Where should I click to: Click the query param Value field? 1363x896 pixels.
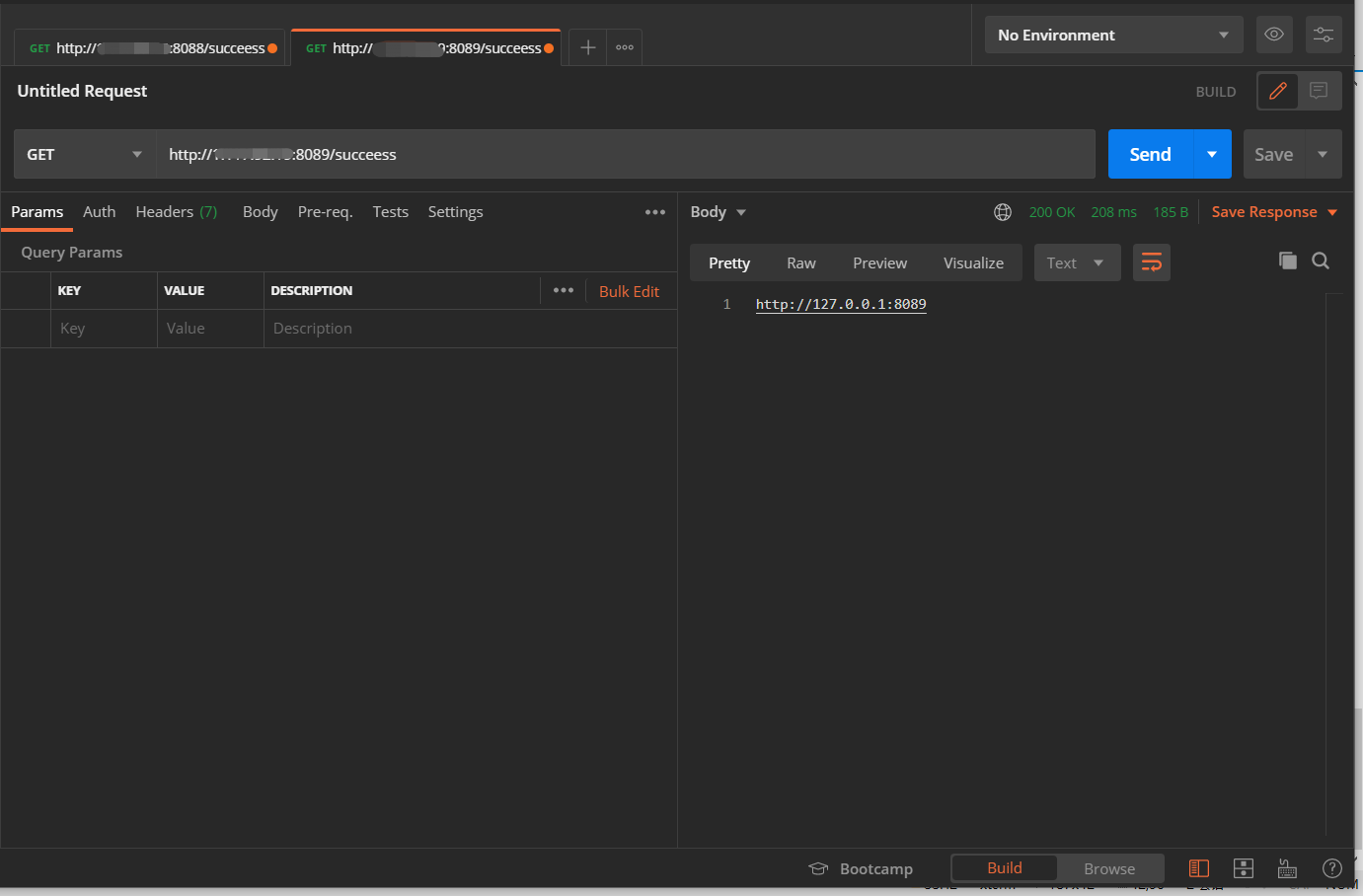pos(210,329)
